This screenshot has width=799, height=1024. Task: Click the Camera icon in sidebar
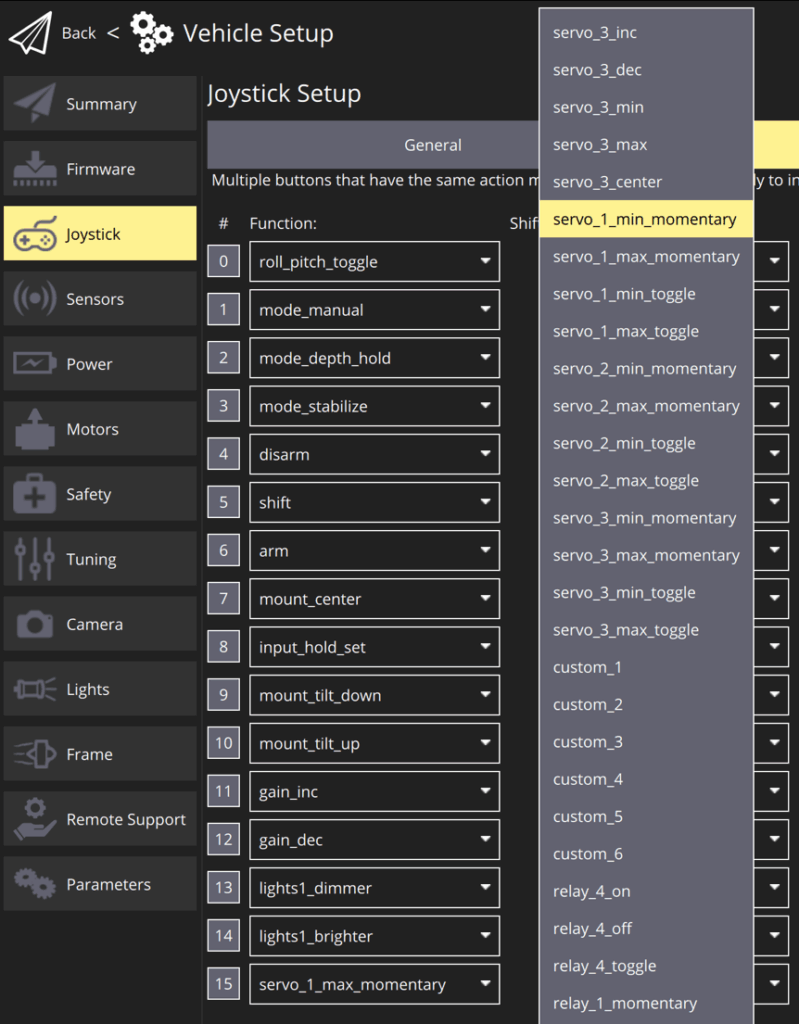[35, 624]
